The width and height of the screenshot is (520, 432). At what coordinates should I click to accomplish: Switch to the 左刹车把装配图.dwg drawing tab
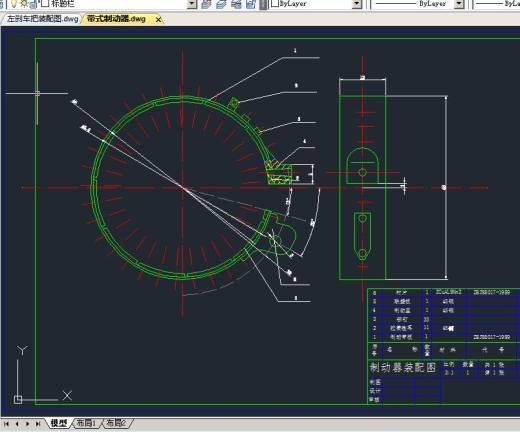(42, 19)
